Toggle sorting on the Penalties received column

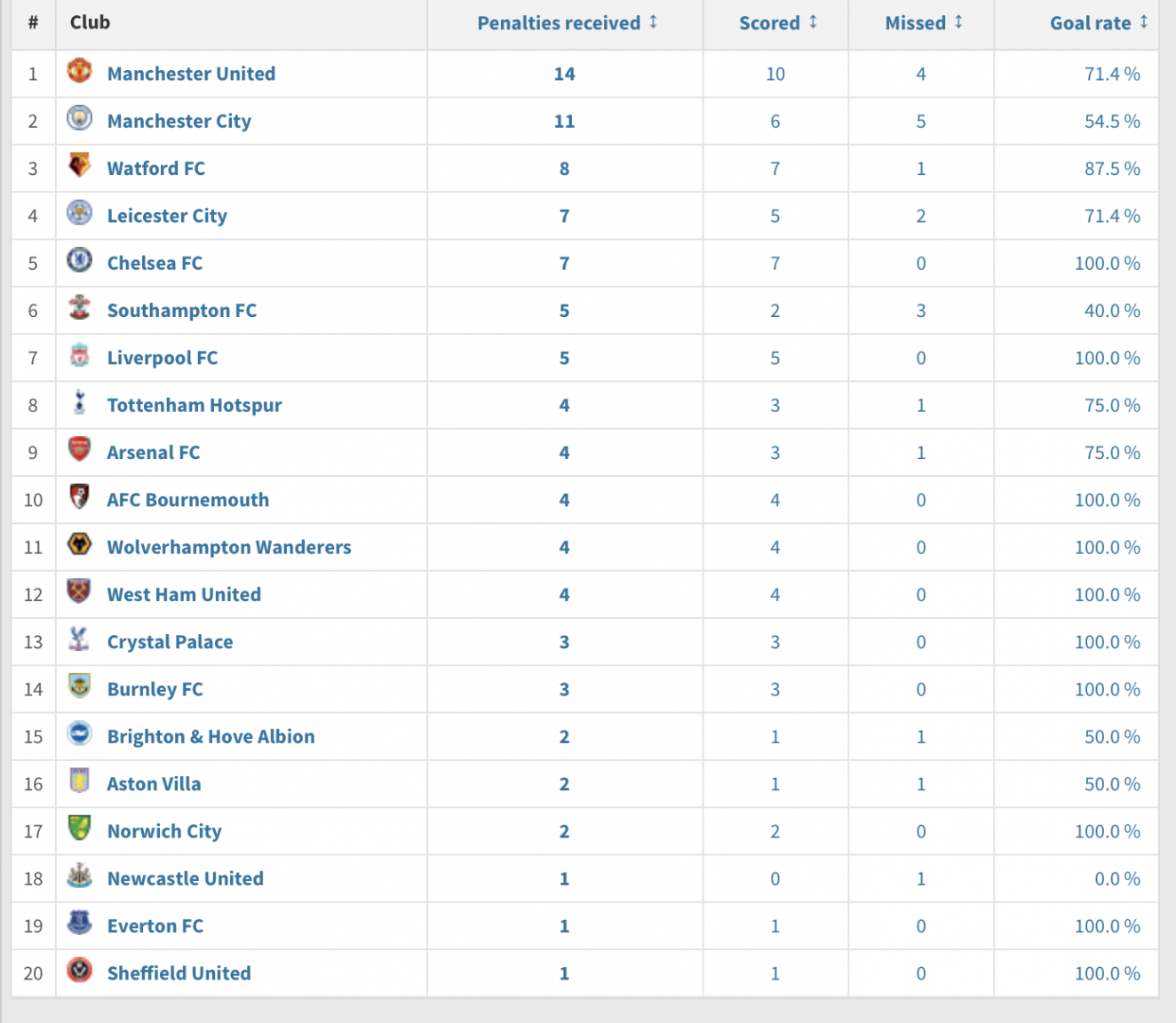click(653, 24)
